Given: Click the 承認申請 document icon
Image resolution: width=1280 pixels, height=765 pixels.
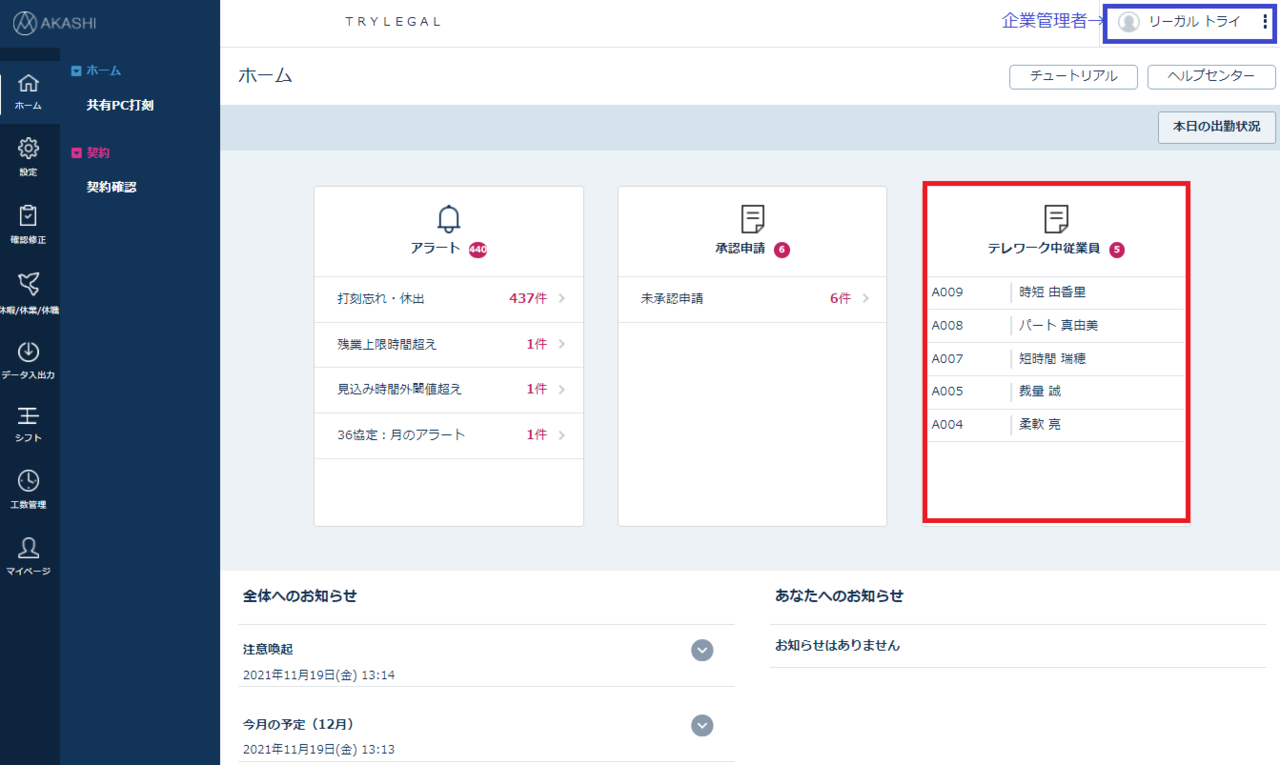Looking at the screenshot, I should pos(752,218).
